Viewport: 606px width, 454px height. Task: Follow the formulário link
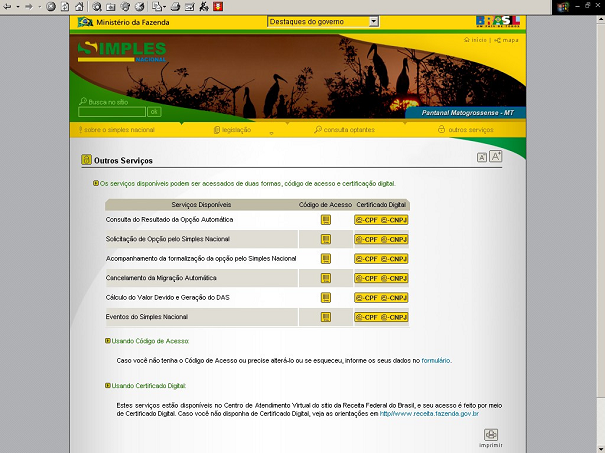(436, 360)
